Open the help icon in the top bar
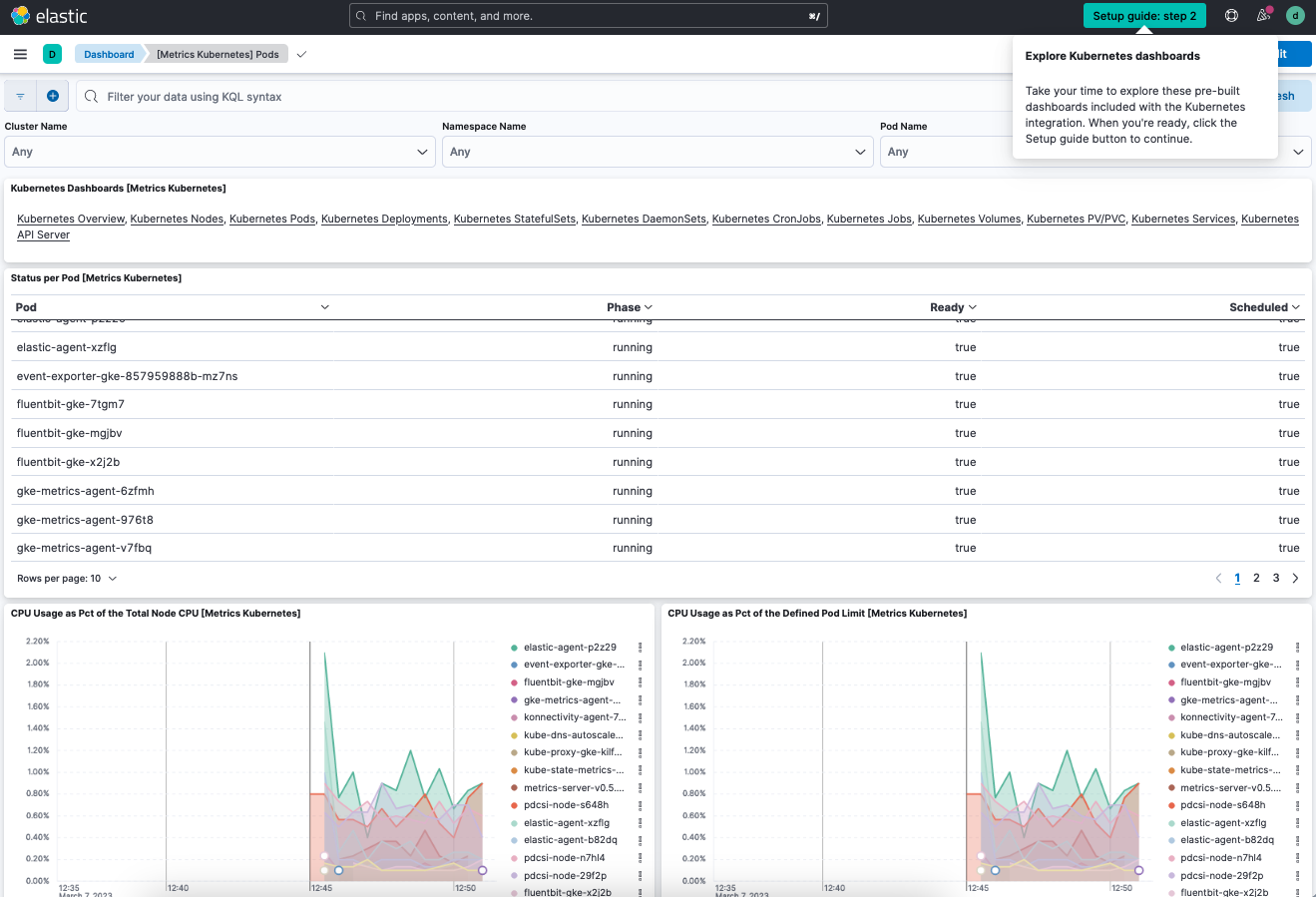The width and height of the screenshot is (1316, 897). (x=1230, y=15)
